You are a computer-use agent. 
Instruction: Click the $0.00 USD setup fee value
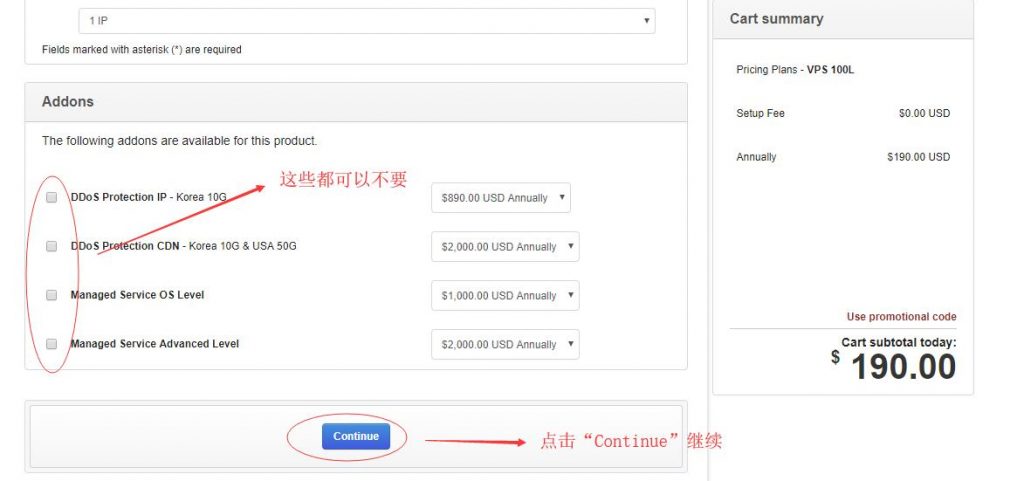point(924,114)
